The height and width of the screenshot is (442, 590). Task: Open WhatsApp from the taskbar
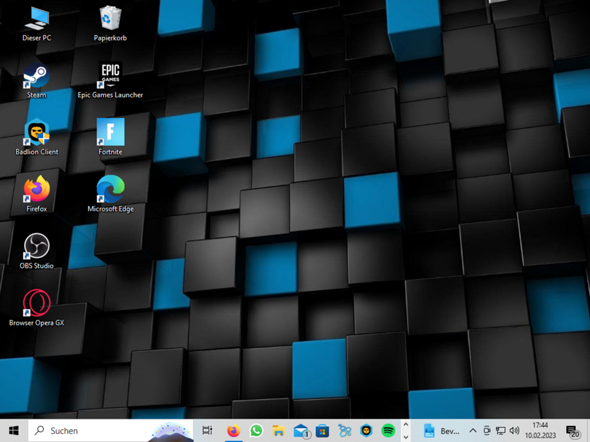tap(256, 430)
